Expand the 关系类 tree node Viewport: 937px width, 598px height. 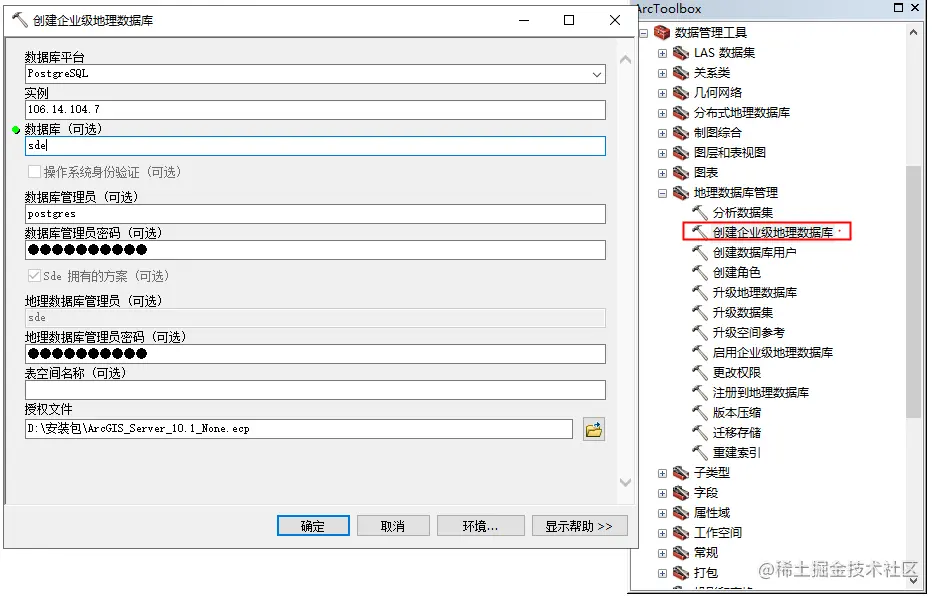pos(662,73)
